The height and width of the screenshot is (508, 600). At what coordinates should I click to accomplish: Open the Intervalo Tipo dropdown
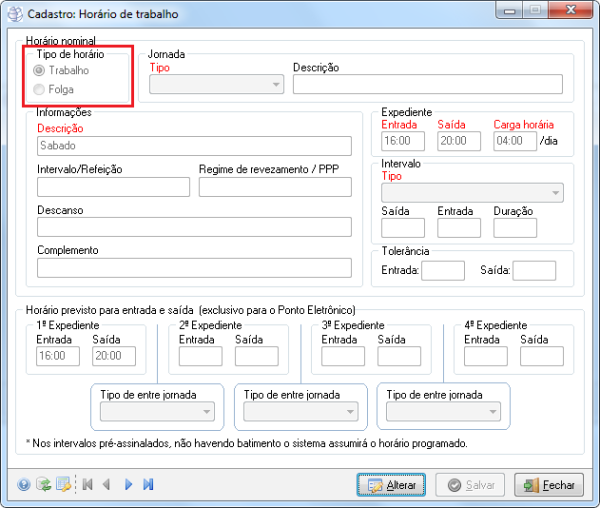pyautogui.click(x=472, y=193)
